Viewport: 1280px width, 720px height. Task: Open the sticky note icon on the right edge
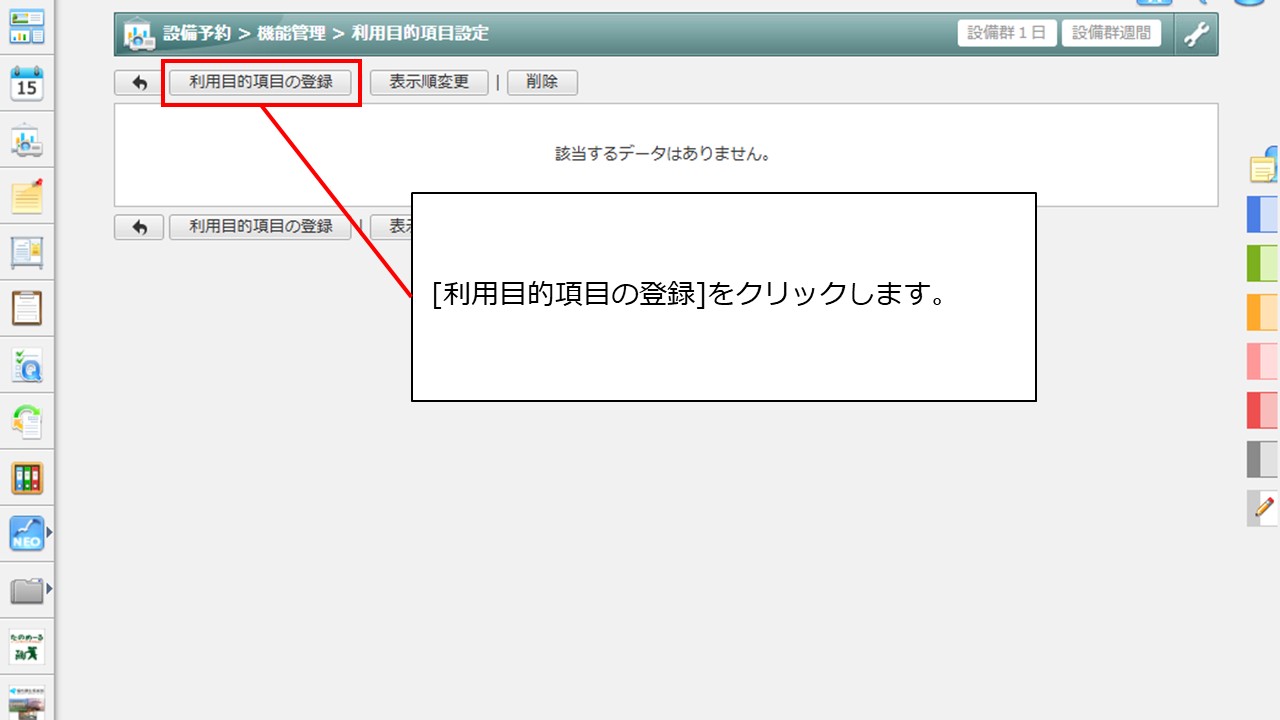1265,165
